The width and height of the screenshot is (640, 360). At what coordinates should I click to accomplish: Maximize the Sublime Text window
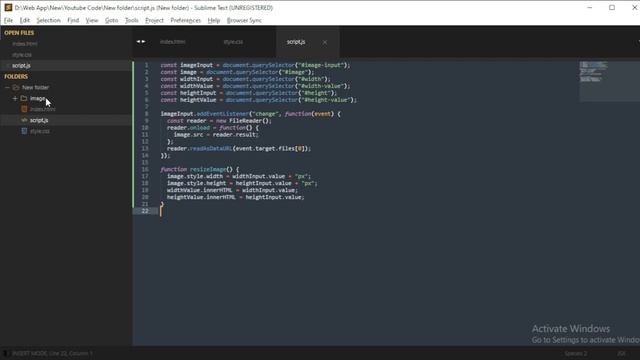click(x=612, y=7)
